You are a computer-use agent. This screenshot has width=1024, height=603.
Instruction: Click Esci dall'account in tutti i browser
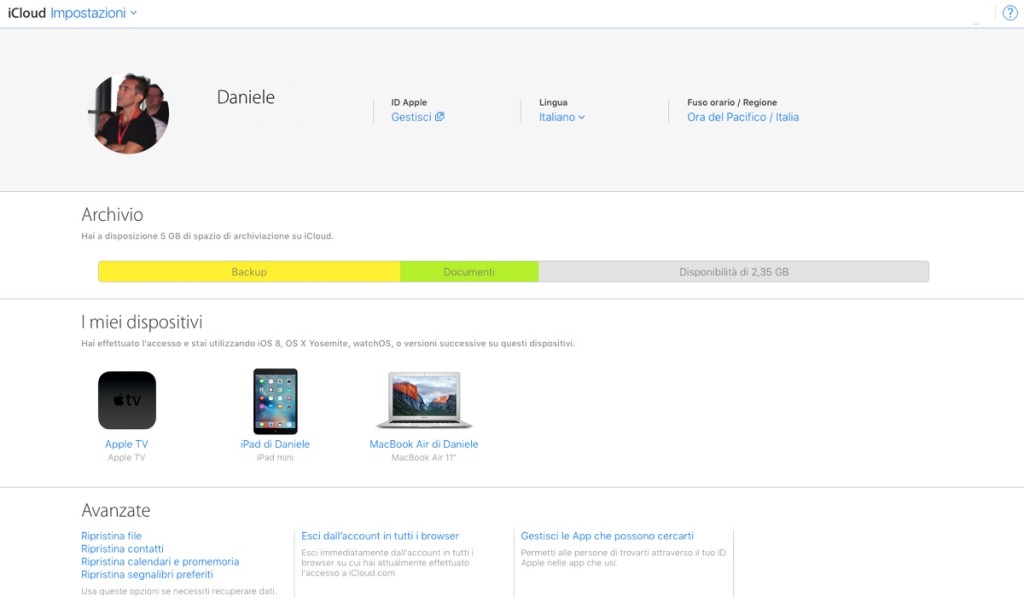tap(380, 536)
